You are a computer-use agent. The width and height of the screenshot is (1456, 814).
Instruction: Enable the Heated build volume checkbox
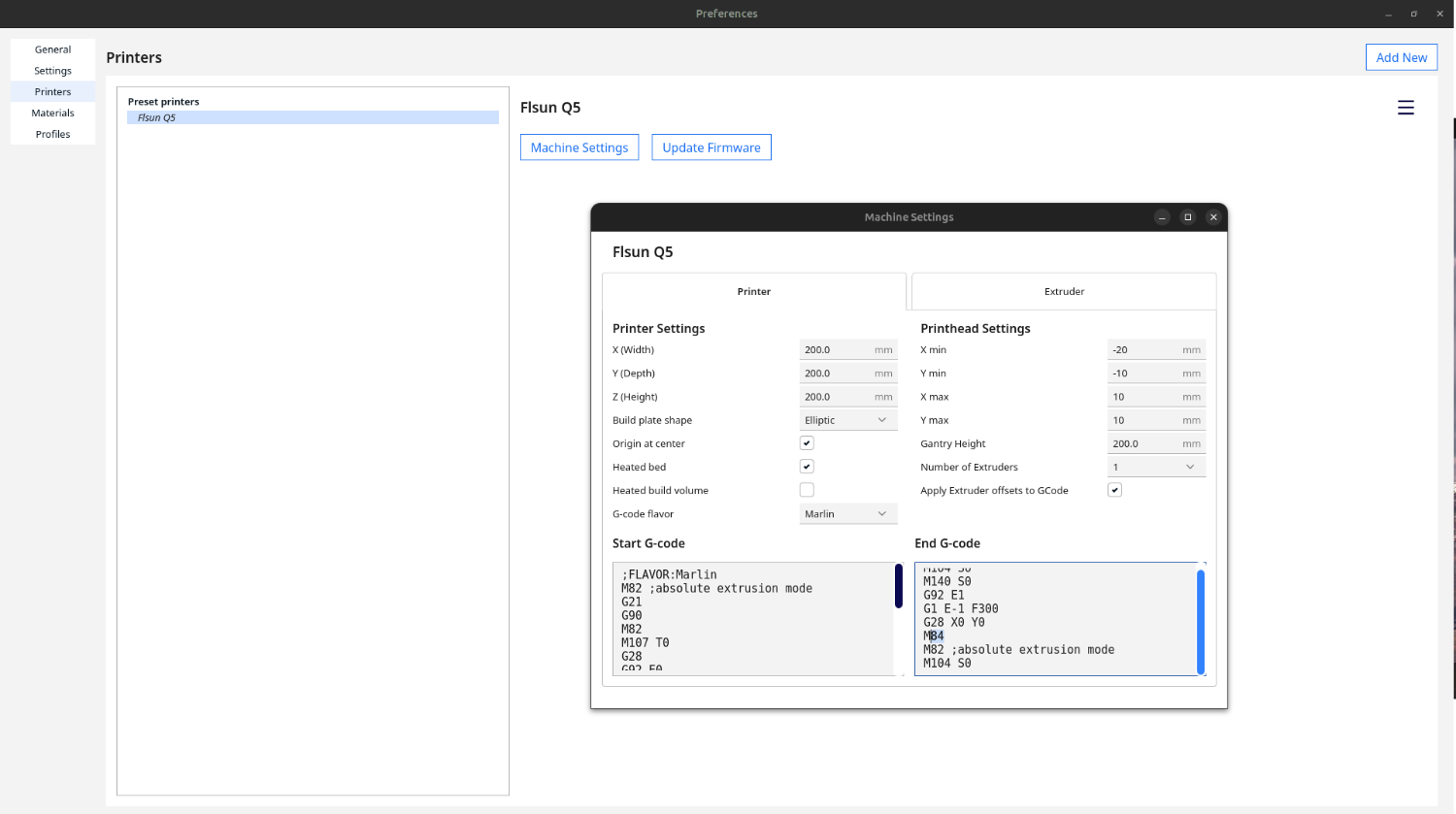click(x=807, y=490)
